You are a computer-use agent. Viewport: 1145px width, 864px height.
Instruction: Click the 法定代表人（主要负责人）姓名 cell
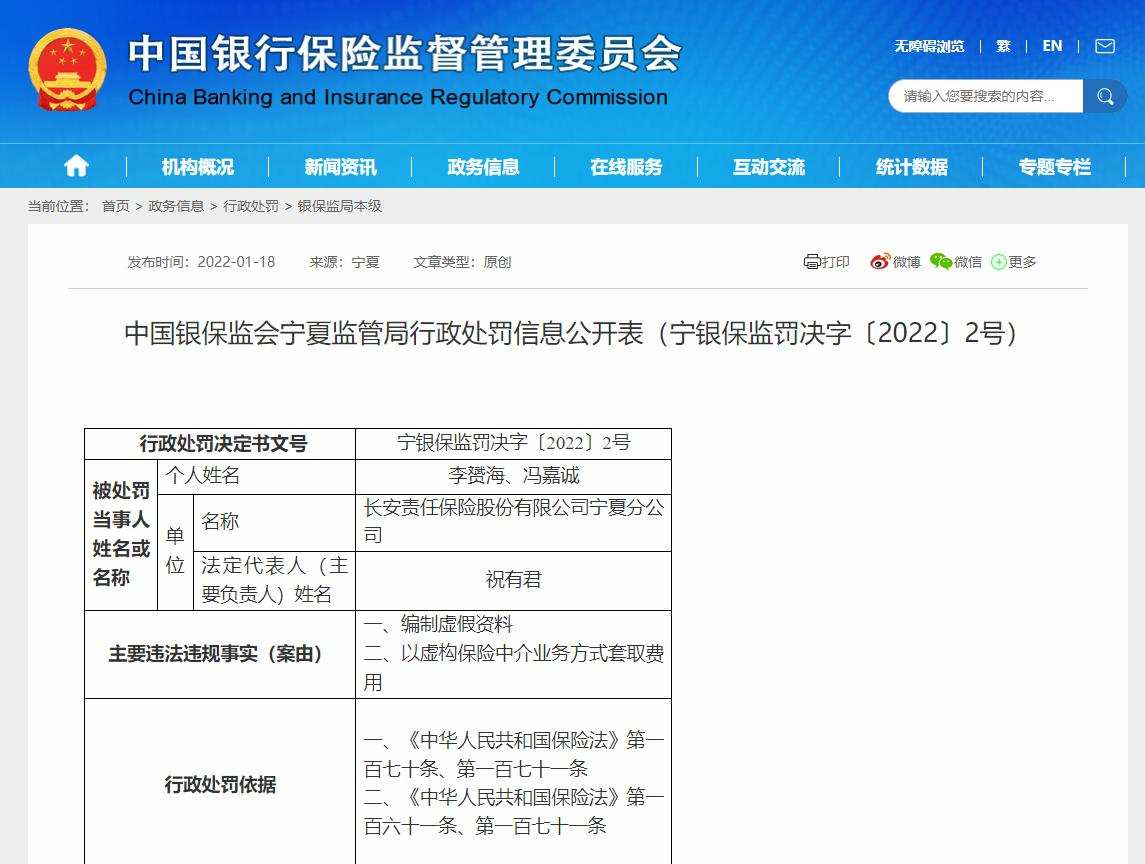[275, 580]
